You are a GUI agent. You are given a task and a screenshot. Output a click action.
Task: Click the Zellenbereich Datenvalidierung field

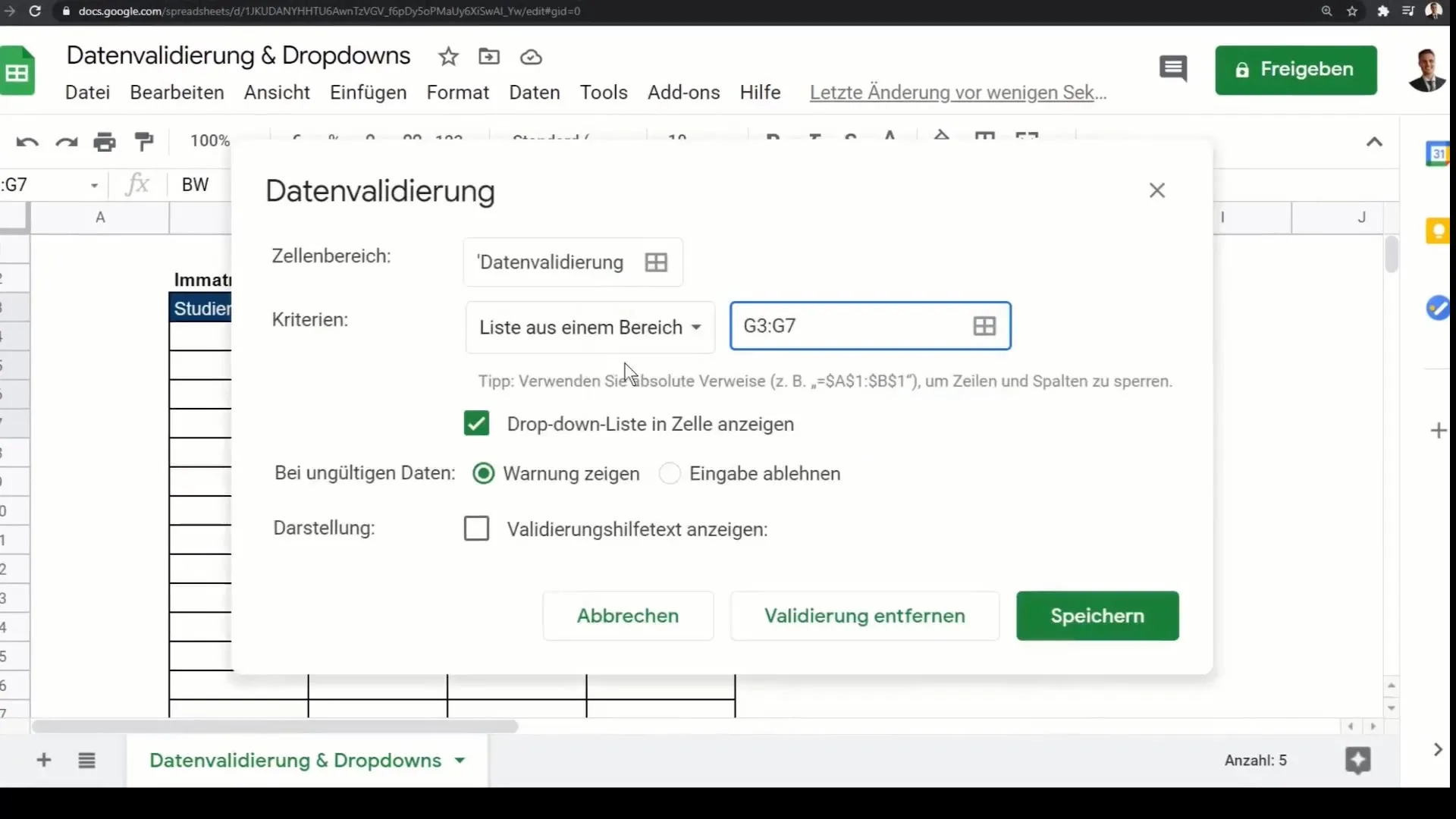[x=573, y=262]
